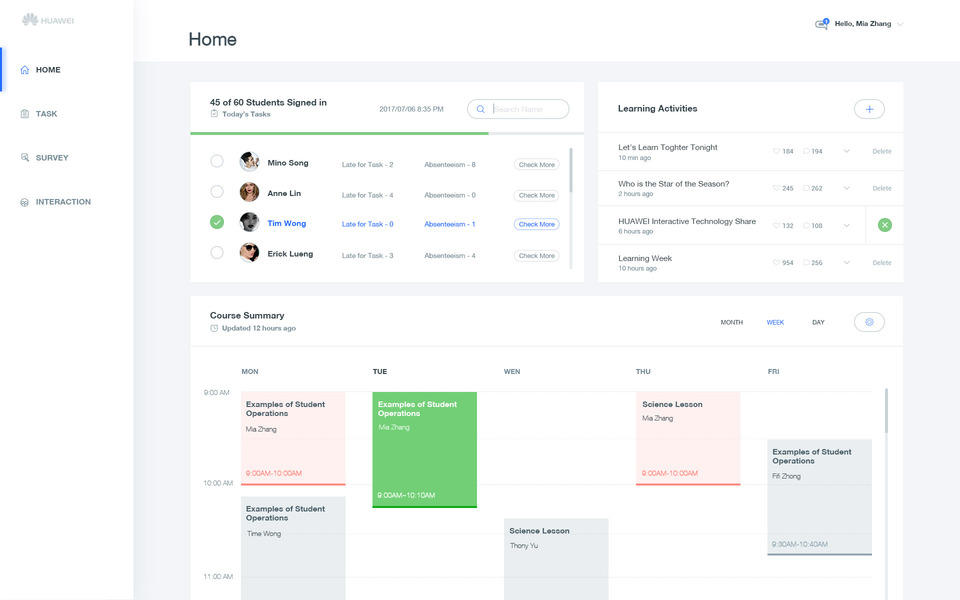Viewport: 960px width, 600px height.
Task: Click the Course Summary calendar scrollbar
Action: [x=886, y=411]
